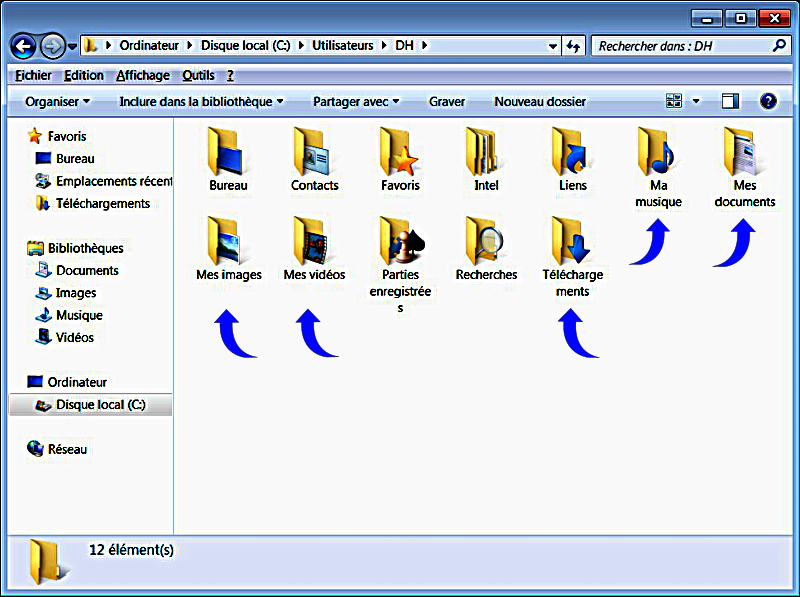Expand arrow after Ordinateur in breadcrumb
Viewport: 800px width, 597px height.
pyautogui.click(x=190, y=45)
